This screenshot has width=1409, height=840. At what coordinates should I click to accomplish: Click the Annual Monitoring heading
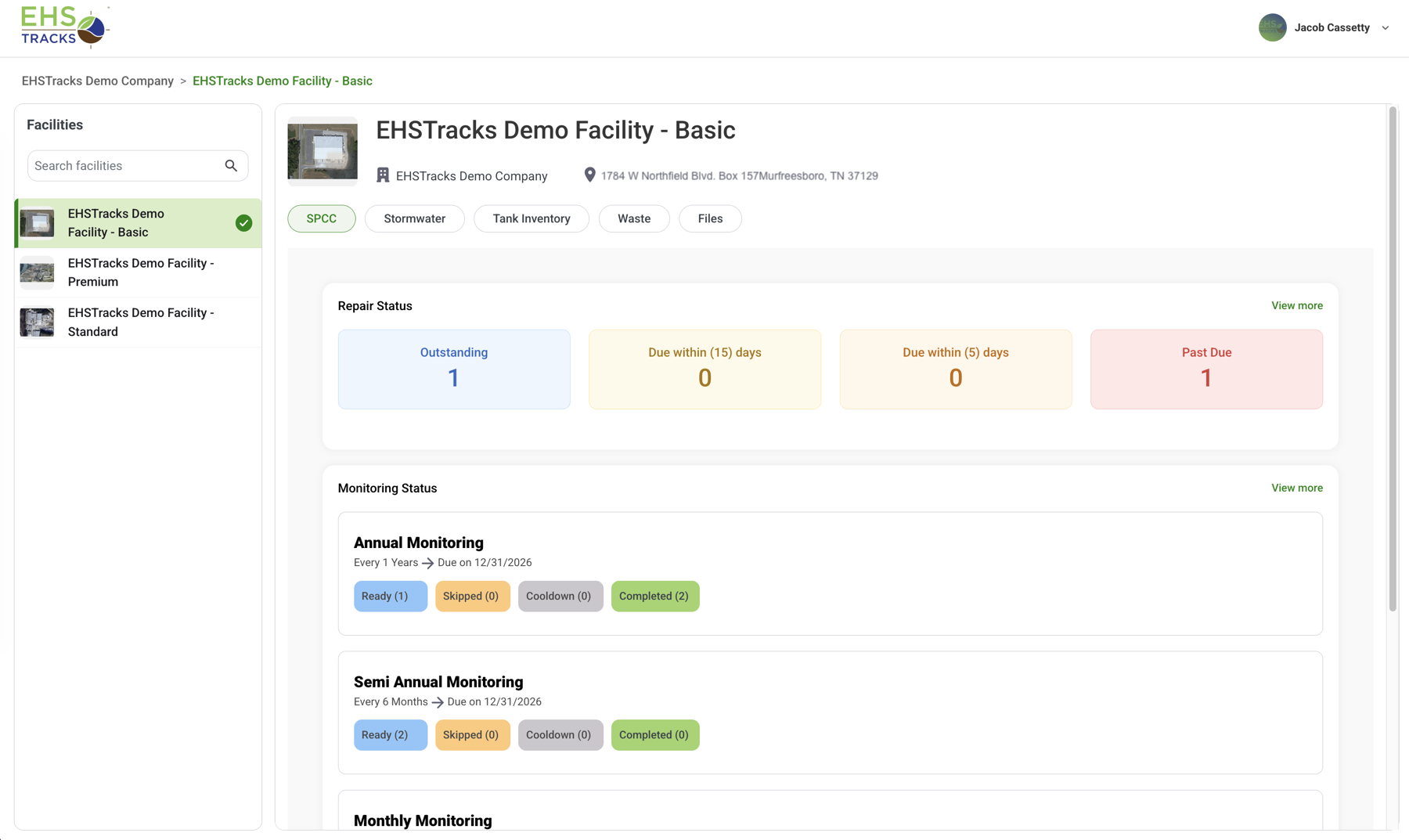(x=419, y=543)
